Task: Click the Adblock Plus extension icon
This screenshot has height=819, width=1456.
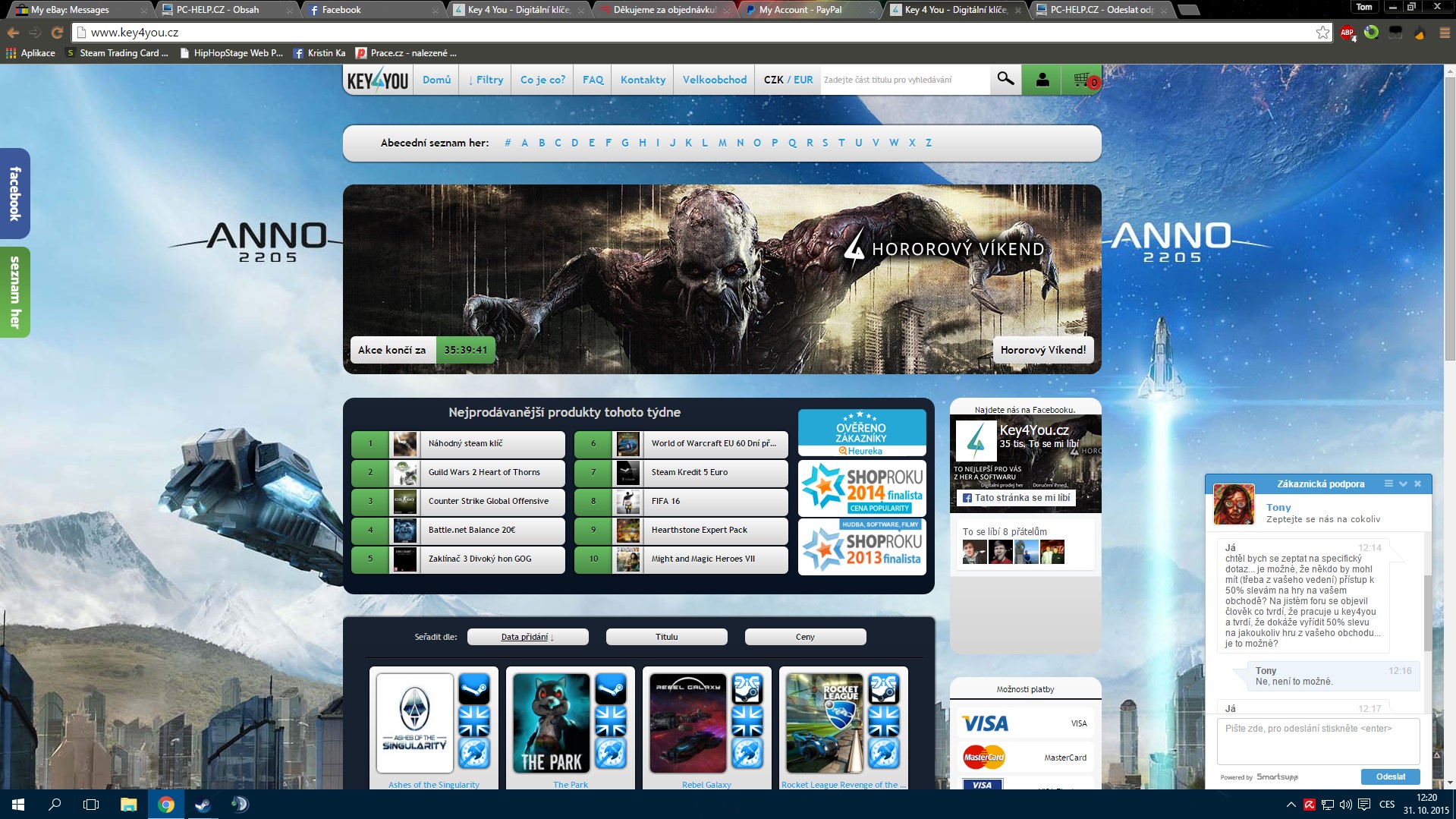Action: coord(1348,33)
